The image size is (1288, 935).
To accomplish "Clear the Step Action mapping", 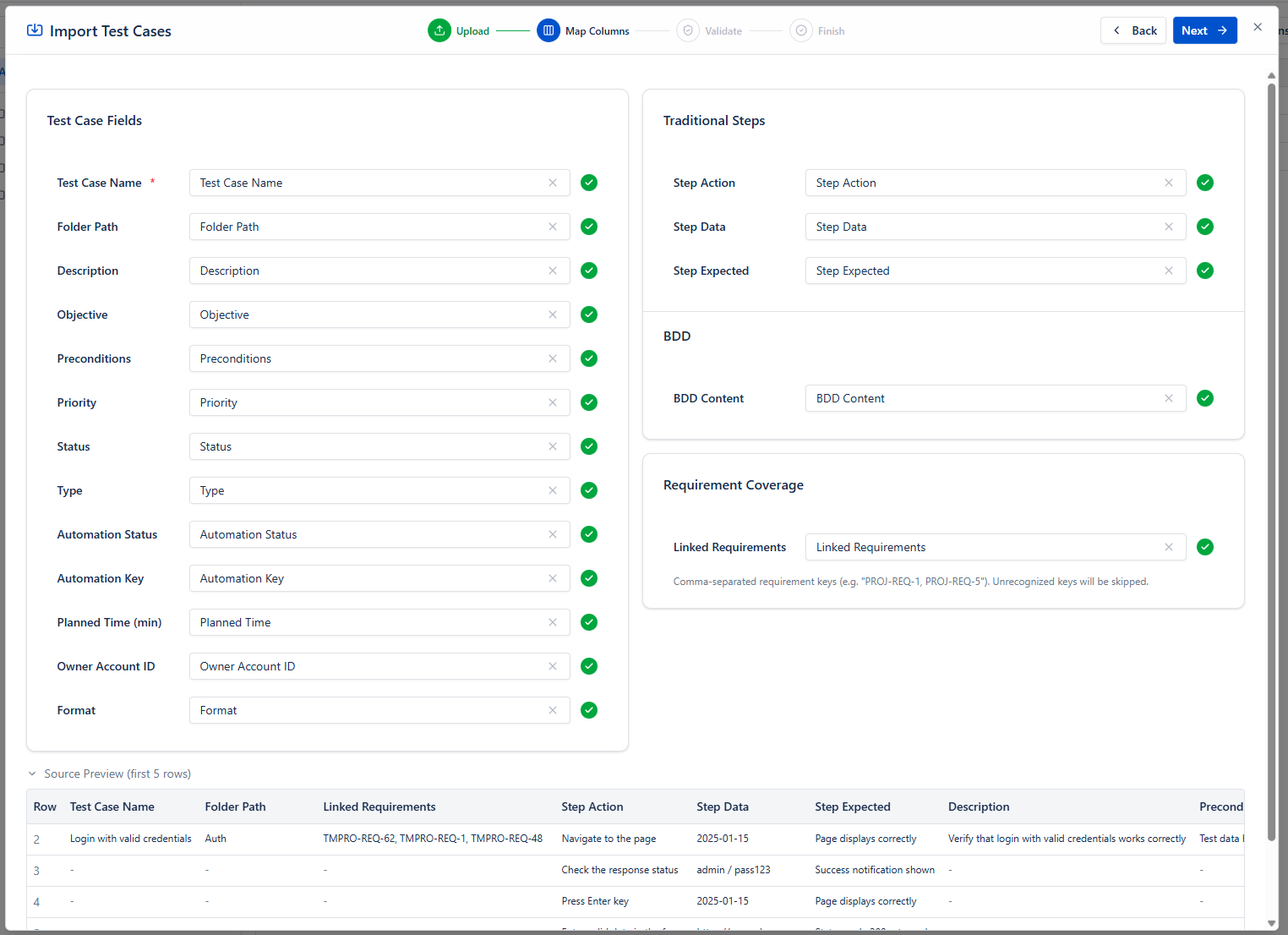I will coord(1169,183).
